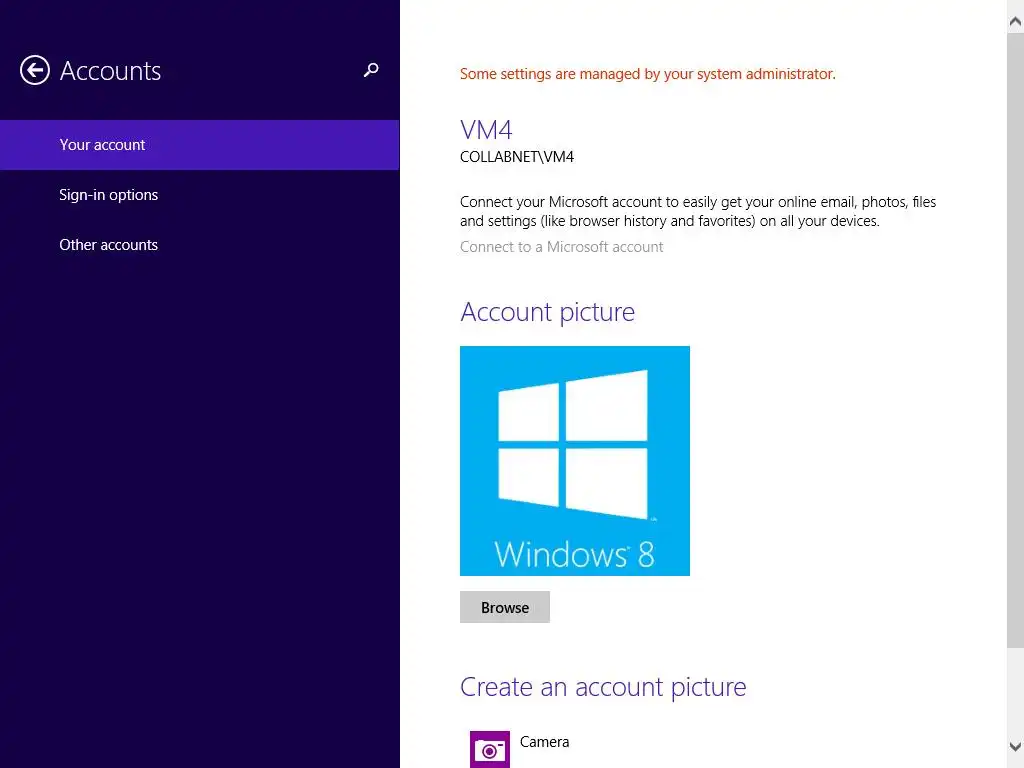The image size is (1024, 768).
Task: Click the Windows 8 account picture
Action: [x=575, y=461]
